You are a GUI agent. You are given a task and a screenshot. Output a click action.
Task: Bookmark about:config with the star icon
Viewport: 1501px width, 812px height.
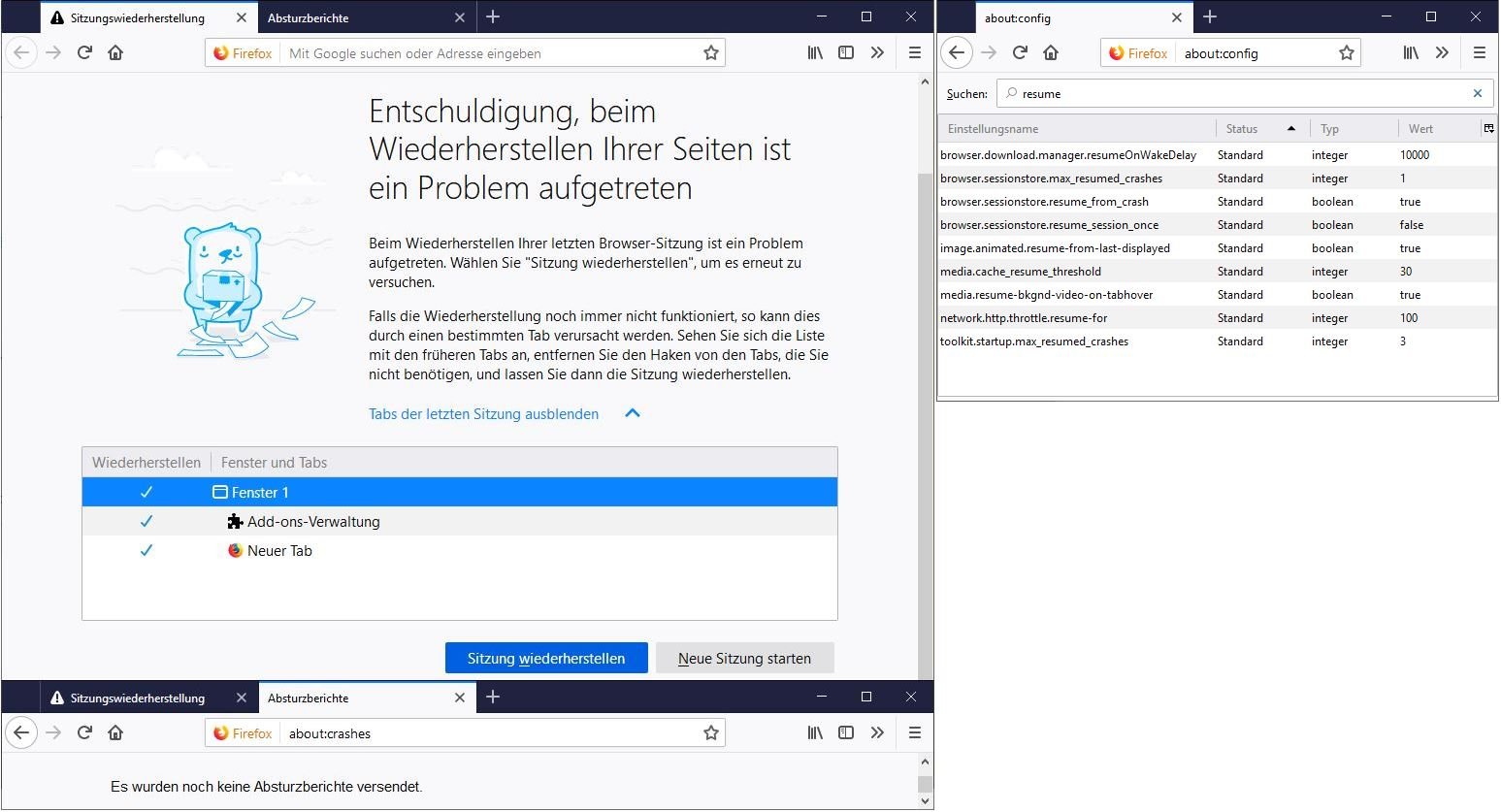pos(1347,53)
